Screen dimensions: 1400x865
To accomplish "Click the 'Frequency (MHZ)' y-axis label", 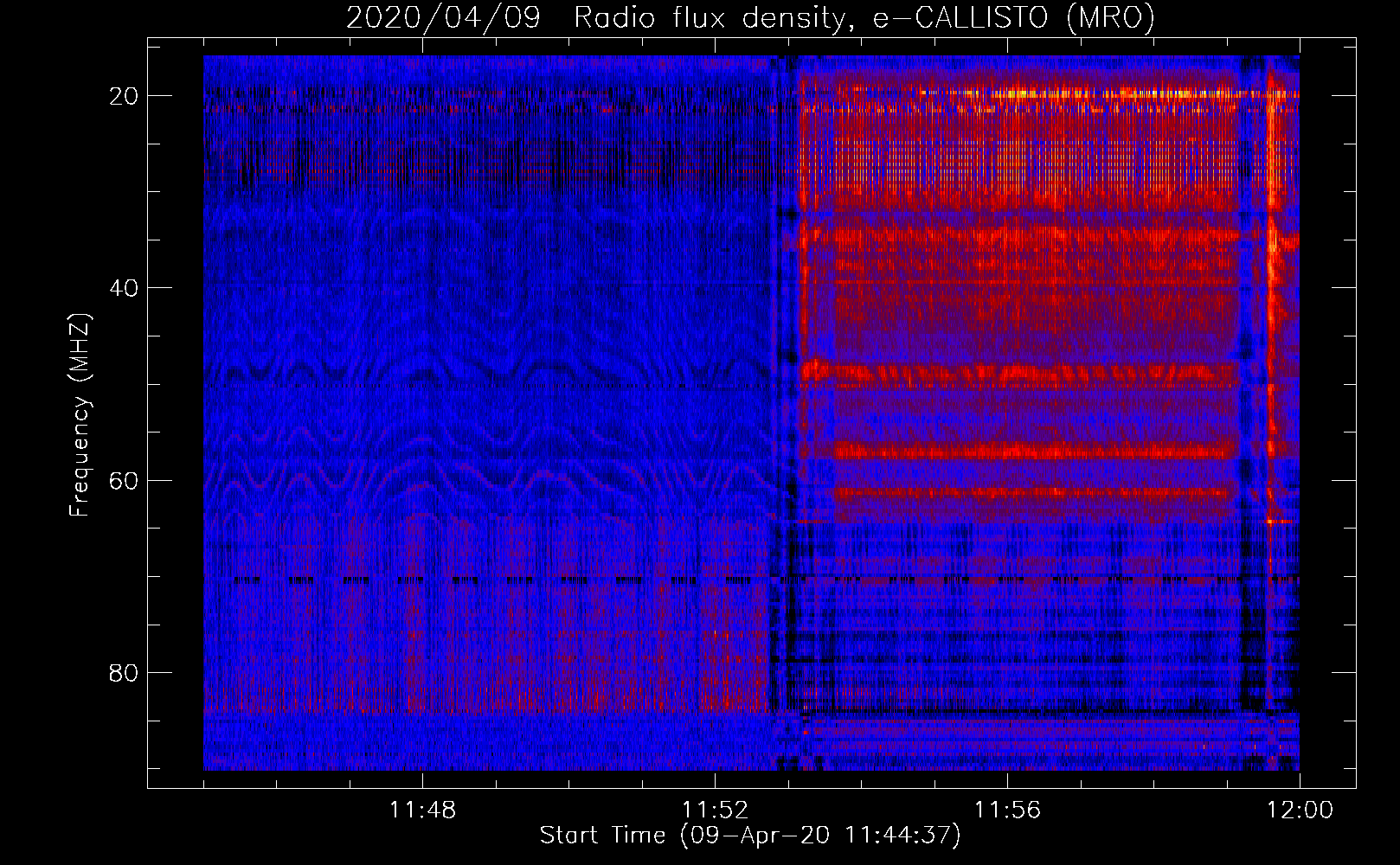I will [x=80, y=414].
